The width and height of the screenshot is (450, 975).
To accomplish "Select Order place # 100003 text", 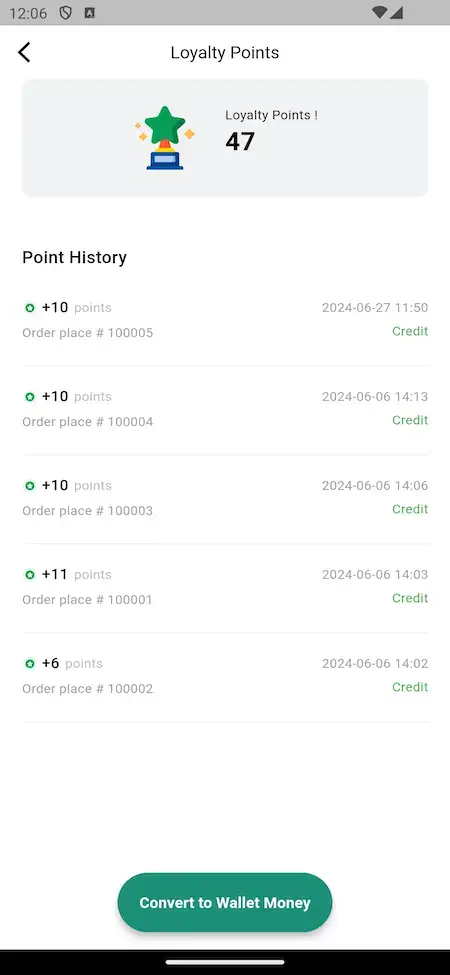I will tap(88, 511).
